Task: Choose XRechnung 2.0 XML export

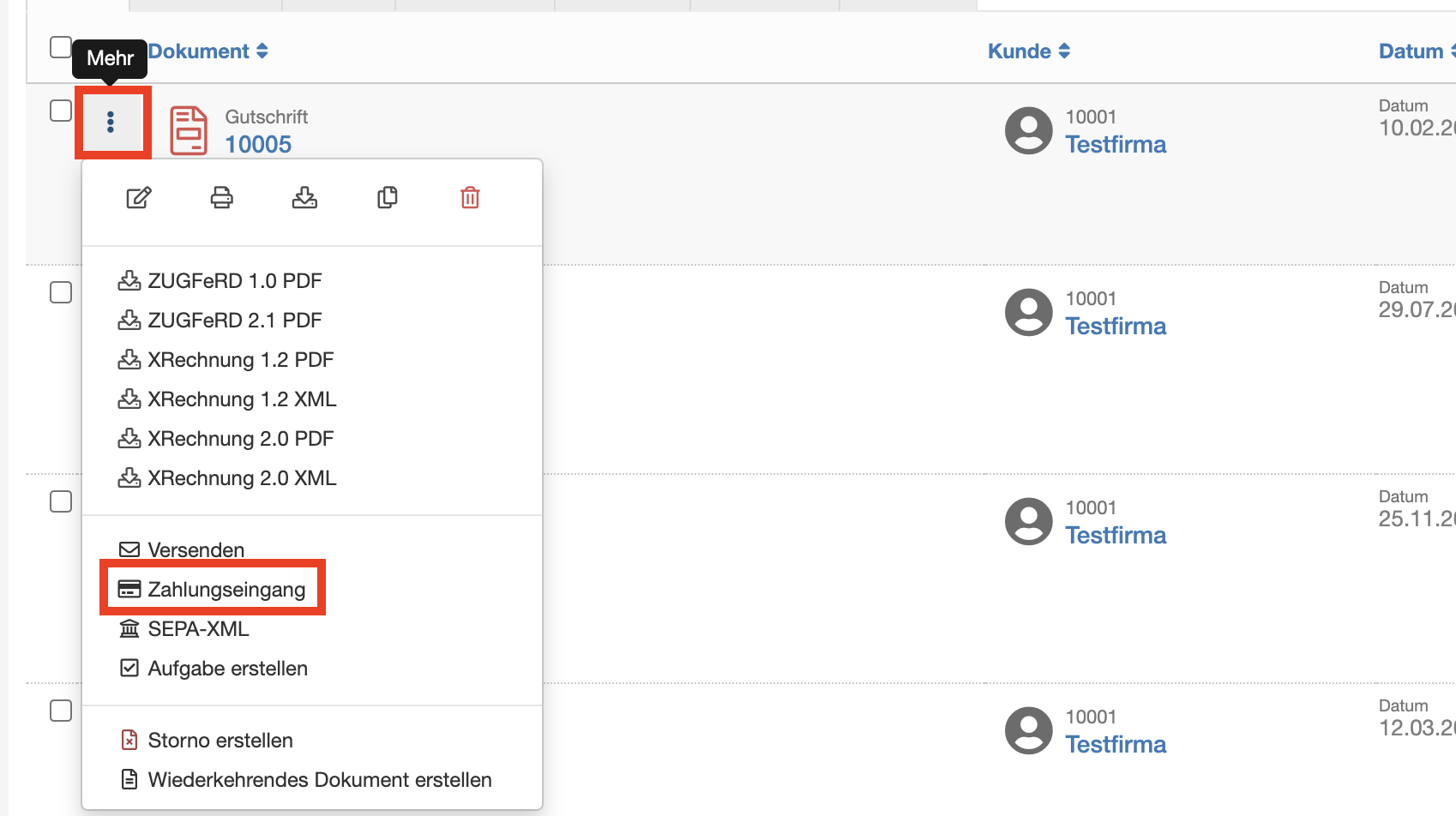Action: 227,478
